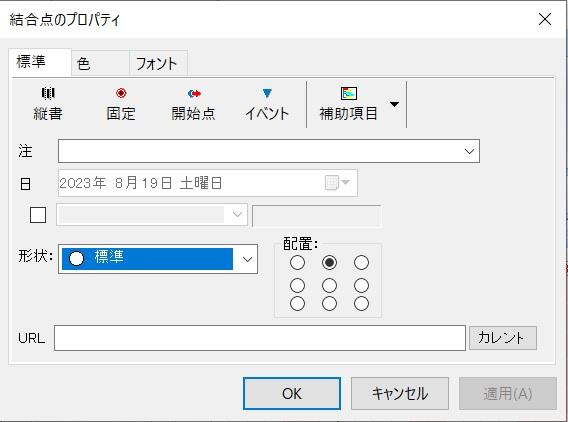Choose middle-right 配置 radio button
568x422 pixels.
(x=361, y=285)
